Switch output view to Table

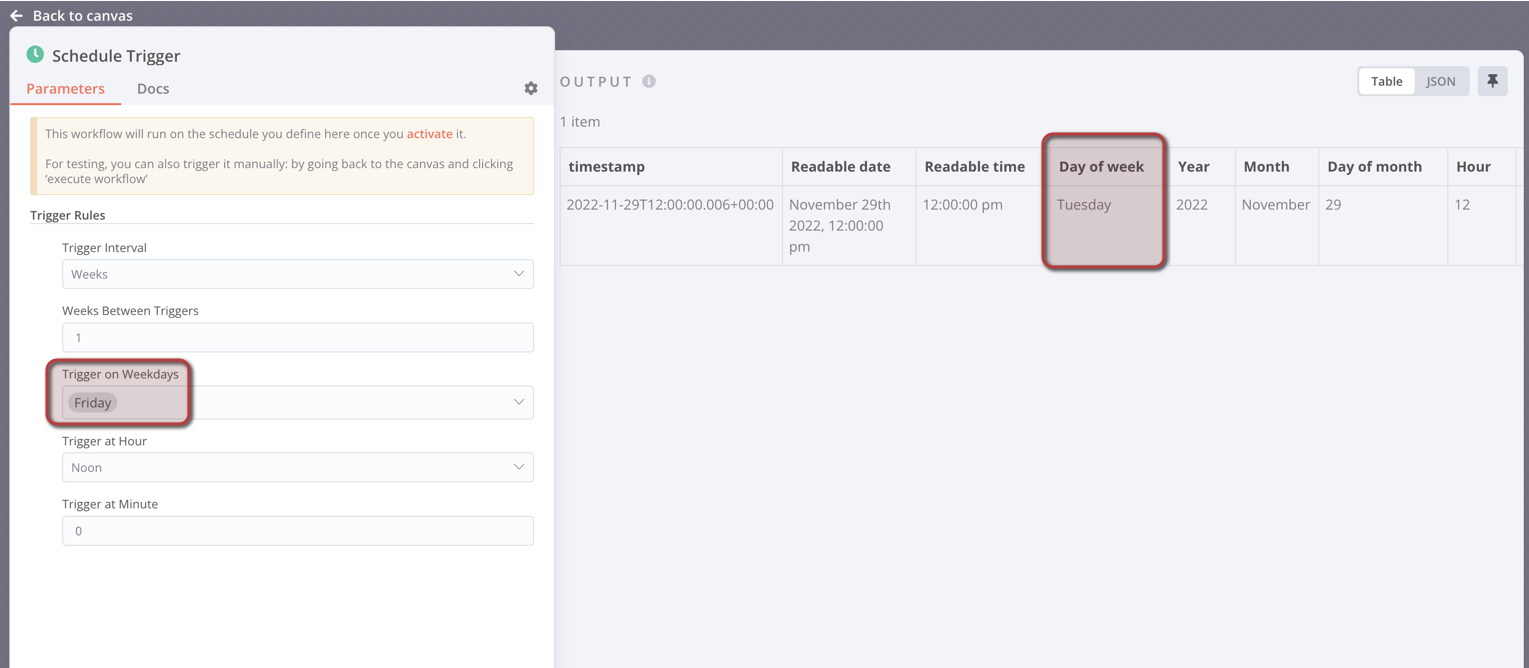coord(1386,81)
